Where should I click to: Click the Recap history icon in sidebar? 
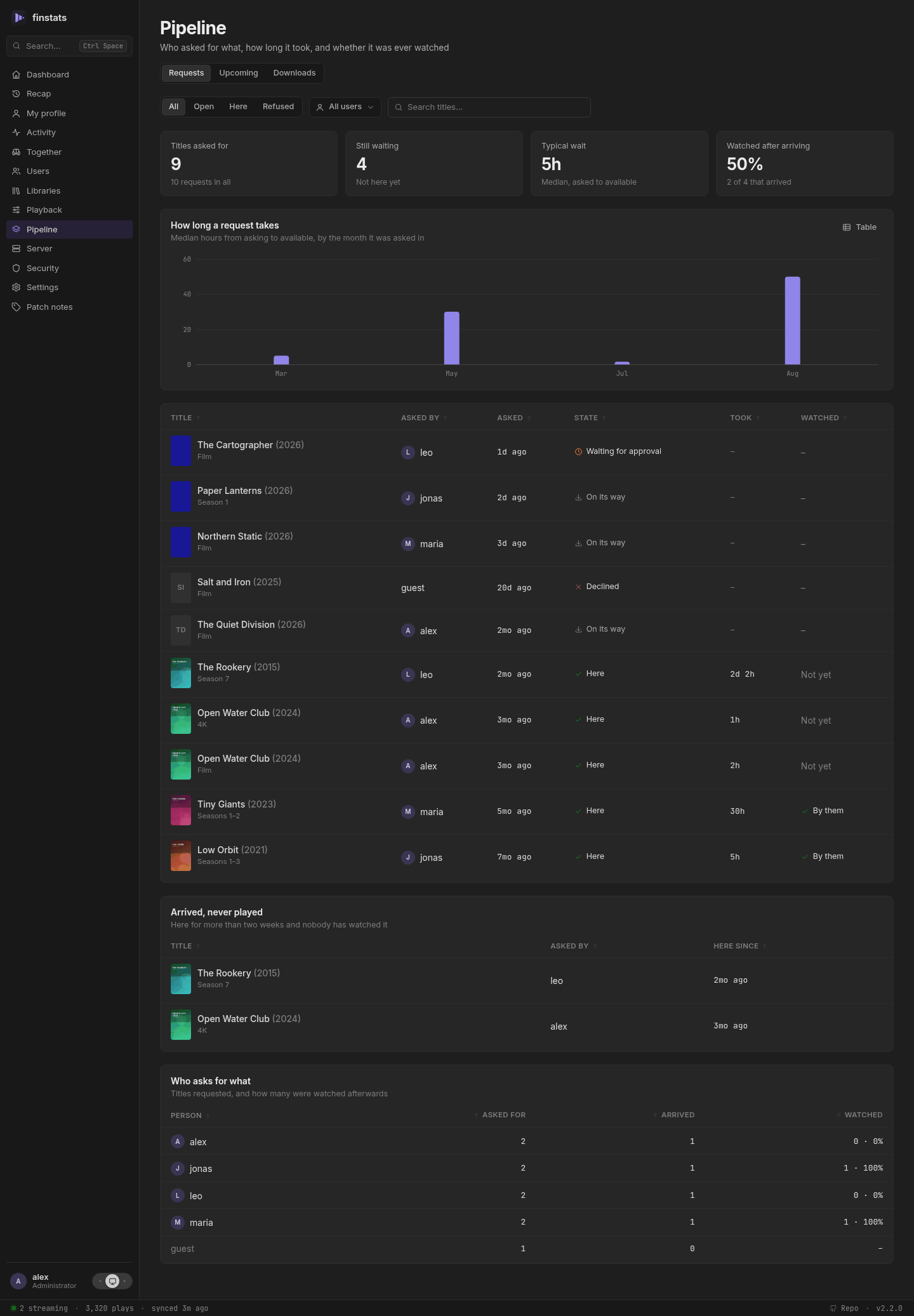pos(17,94)
